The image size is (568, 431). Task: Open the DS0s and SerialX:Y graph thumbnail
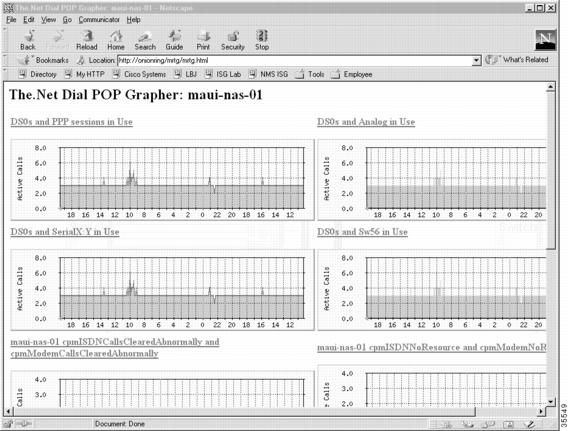tap(163, 290)
